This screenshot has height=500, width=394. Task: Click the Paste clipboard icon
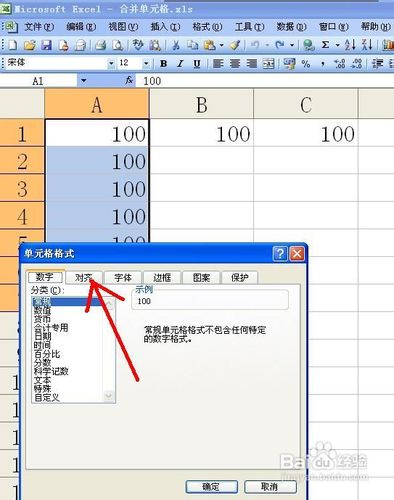click(x=210, y=45)
